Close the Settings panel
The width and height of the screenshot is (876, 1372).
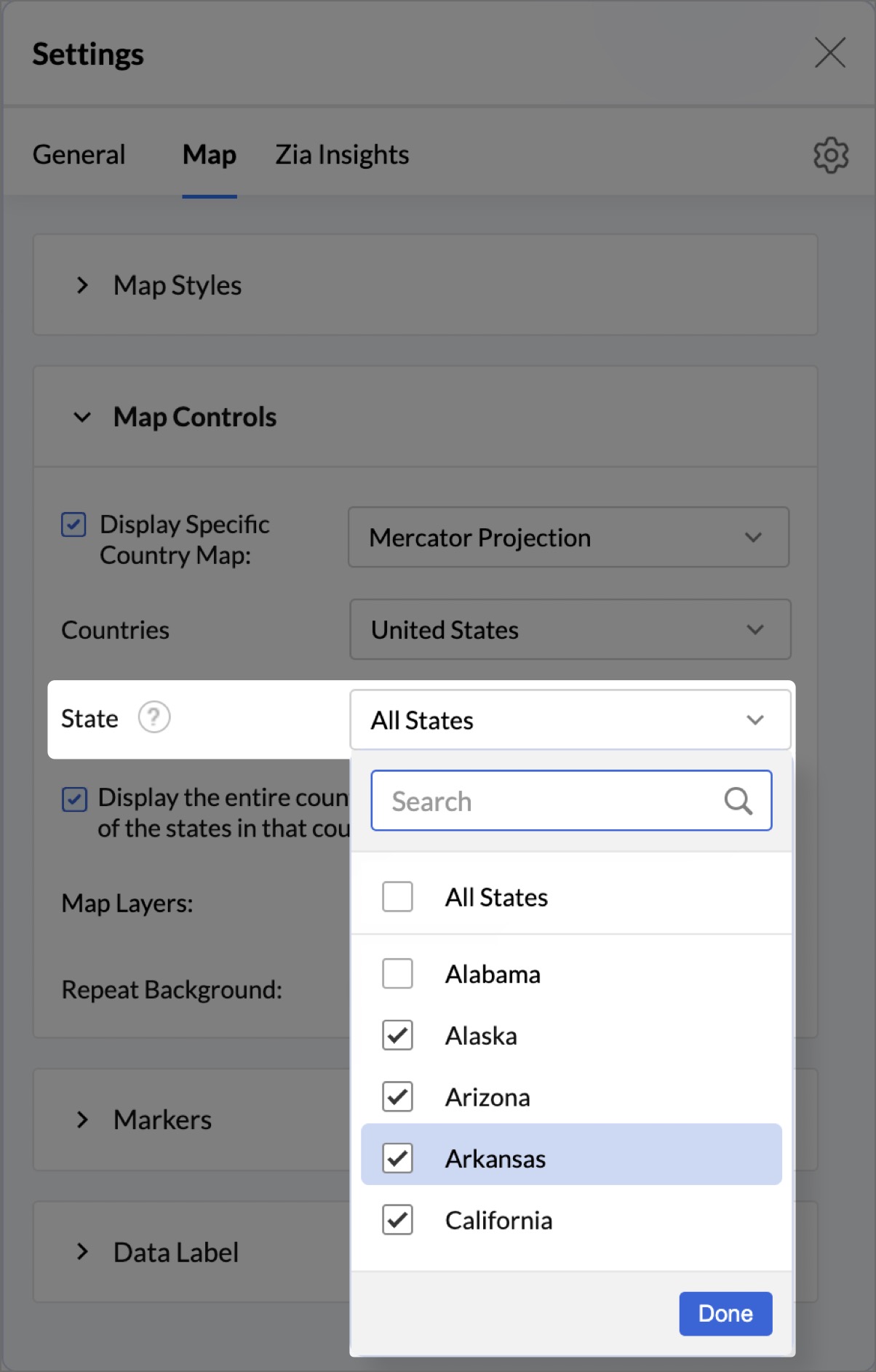pyautogui.click(x=829, y=53)
